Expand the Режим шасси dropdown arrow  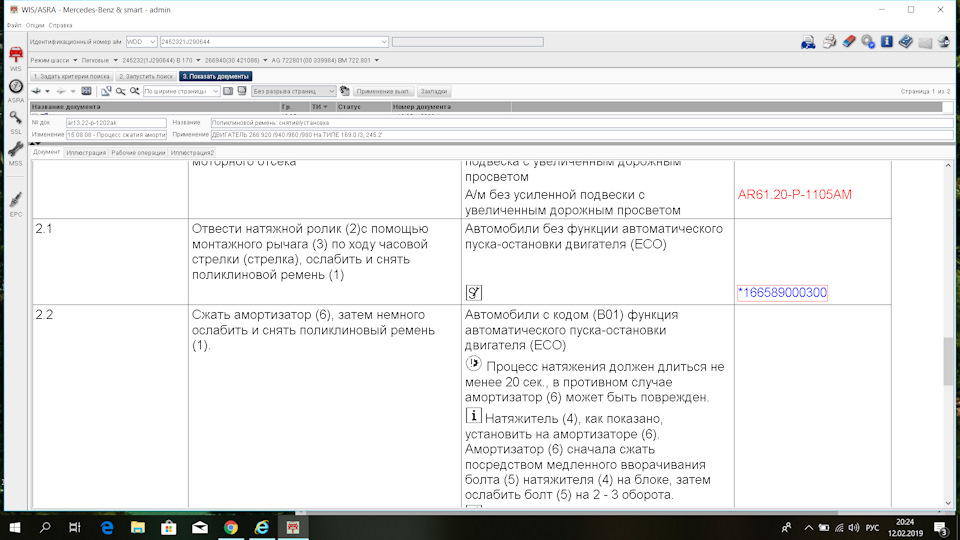tap(75, 61)
